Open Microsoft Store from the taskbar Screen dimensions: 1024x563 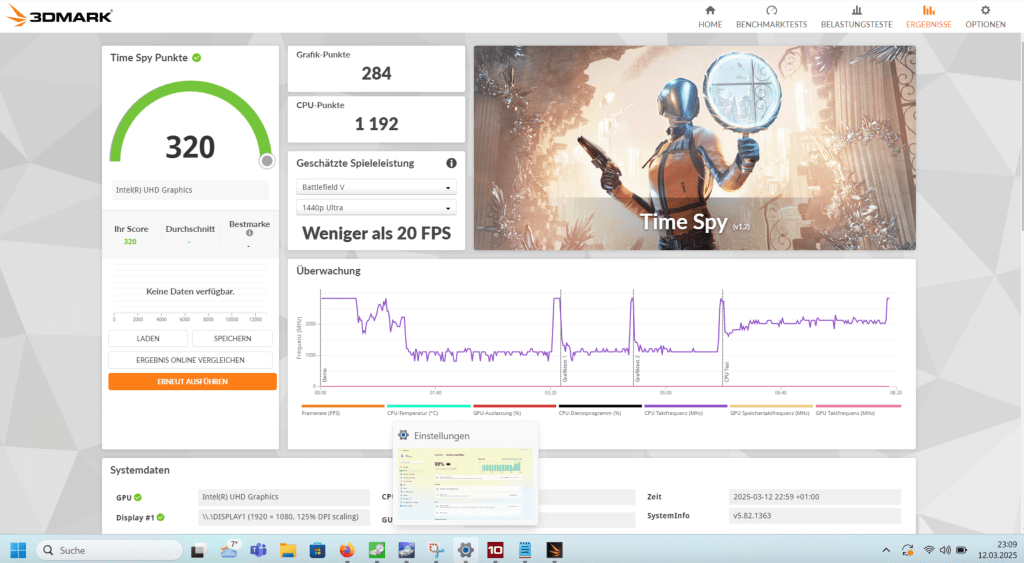pyautogui.click(x=317, y=550)
